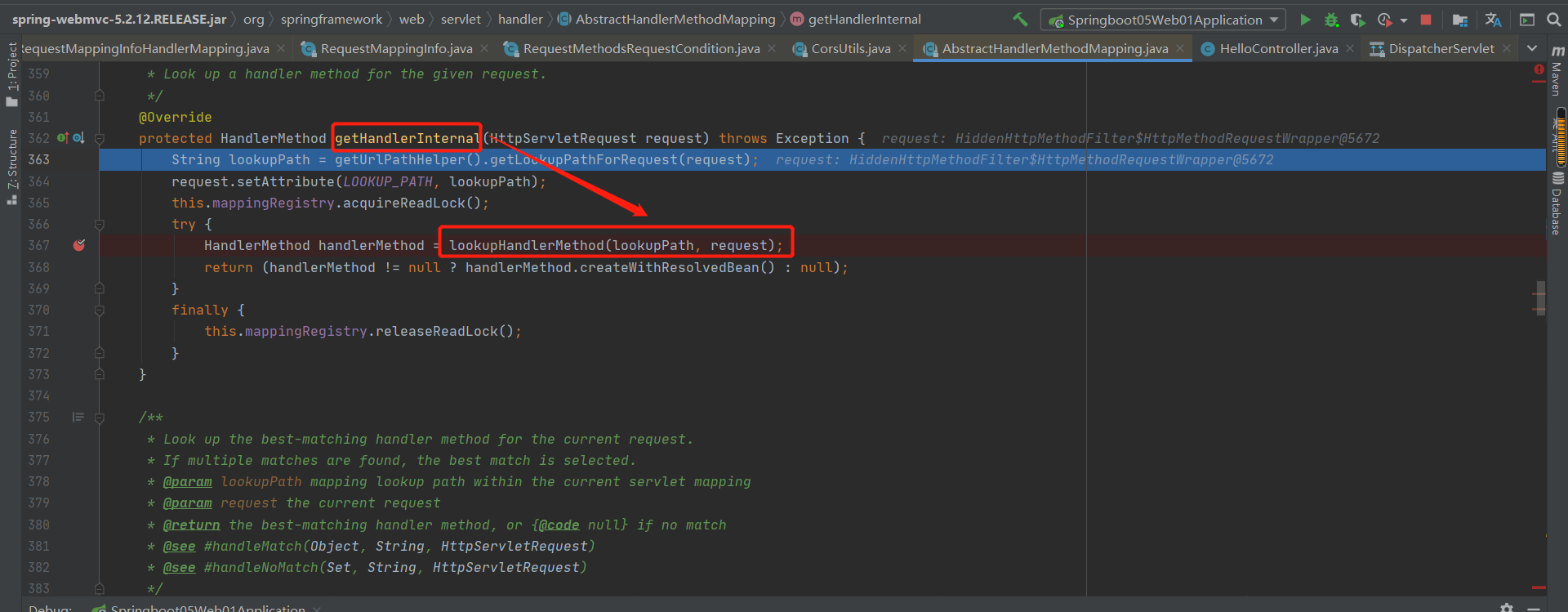Image resolution: width=1568 pixels, height=612 pixels.
Task: Run with Coverage shield icon
Action: [x=1357, y=20]
